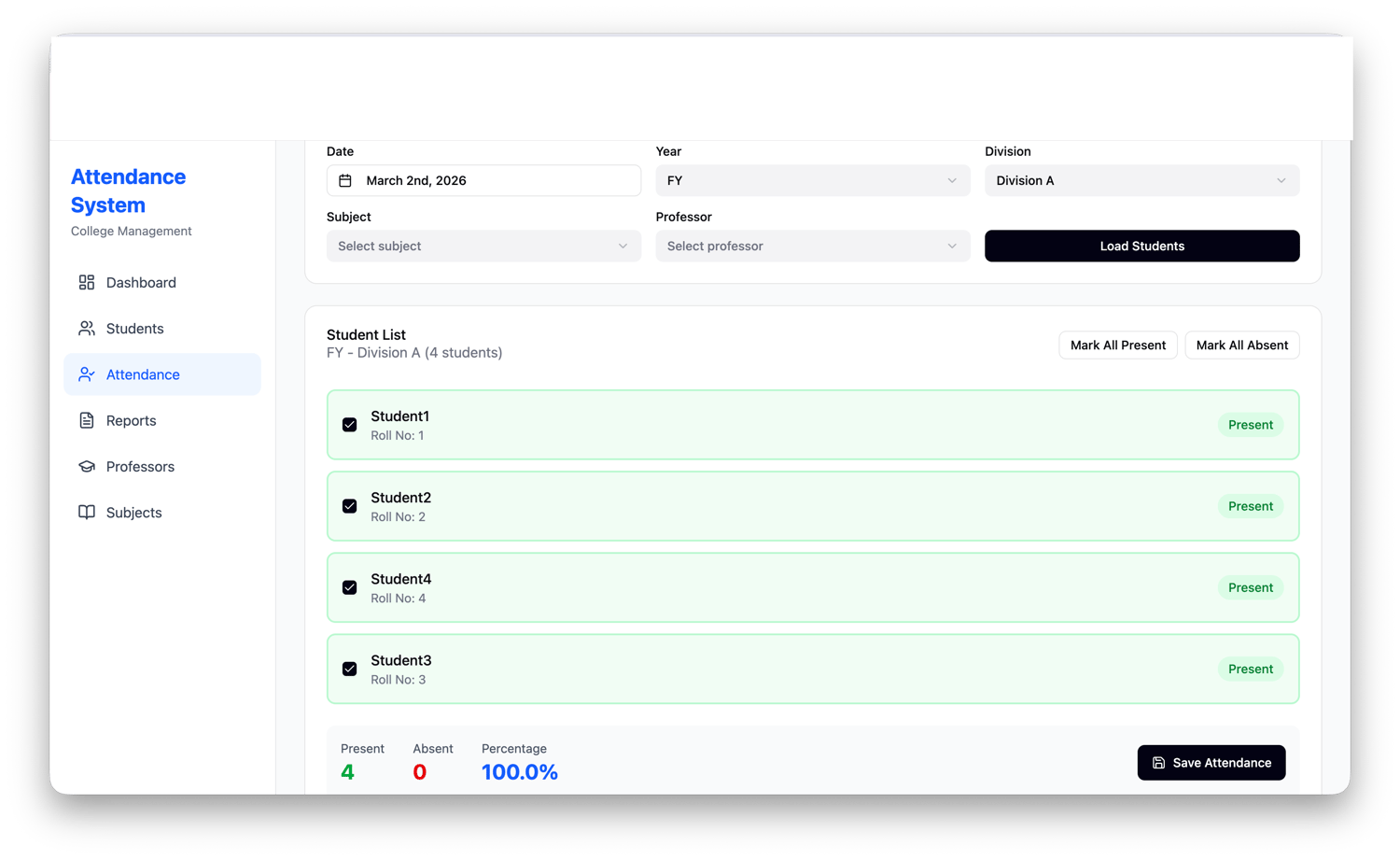
Task: Click the 'Roll No: 1' text
Action: coord(398,435)
